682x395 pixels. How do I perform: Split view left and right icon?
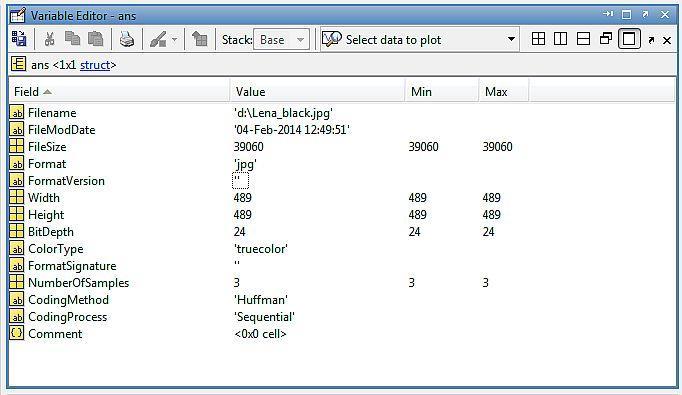(561, 39)
